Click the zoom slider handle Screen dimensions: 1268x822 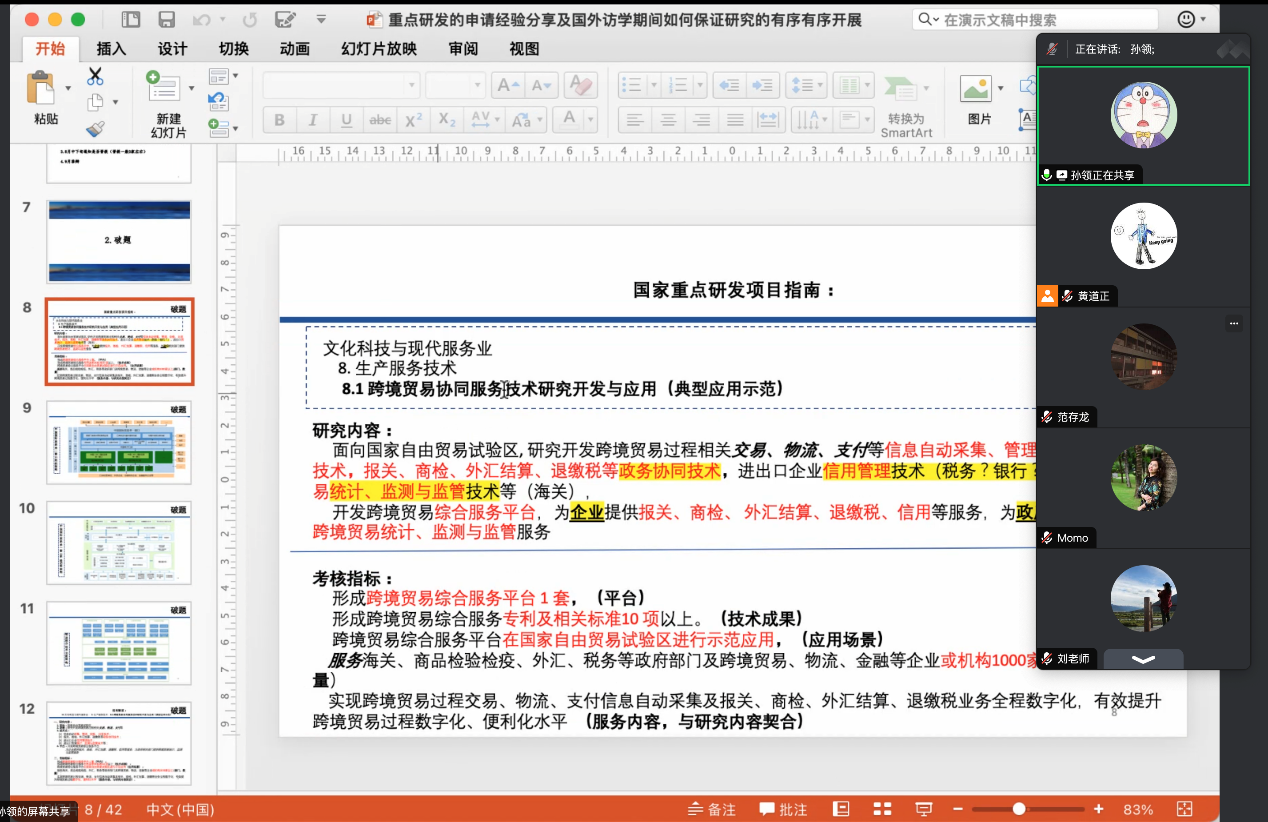coord(1019,809)
